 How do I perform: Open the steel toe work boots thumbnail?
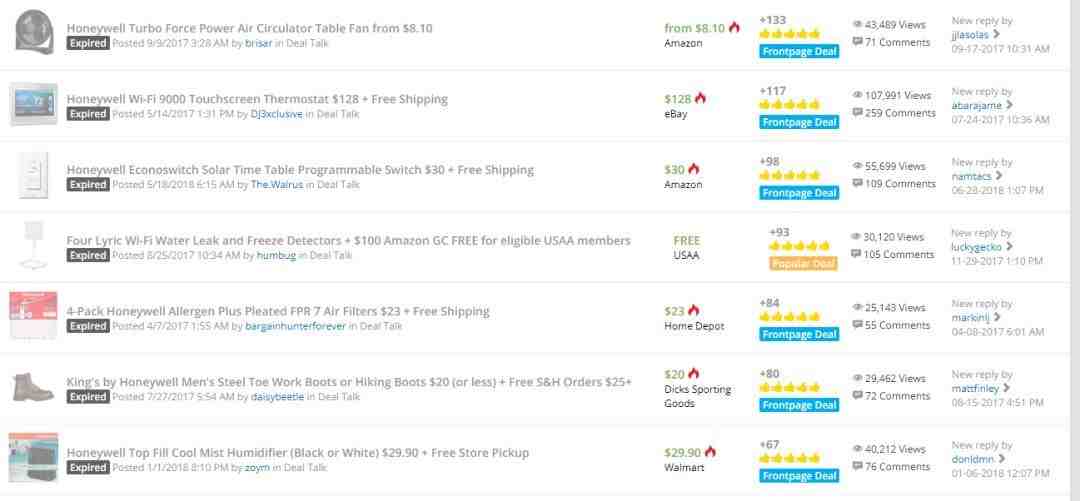tap(34, 387)
